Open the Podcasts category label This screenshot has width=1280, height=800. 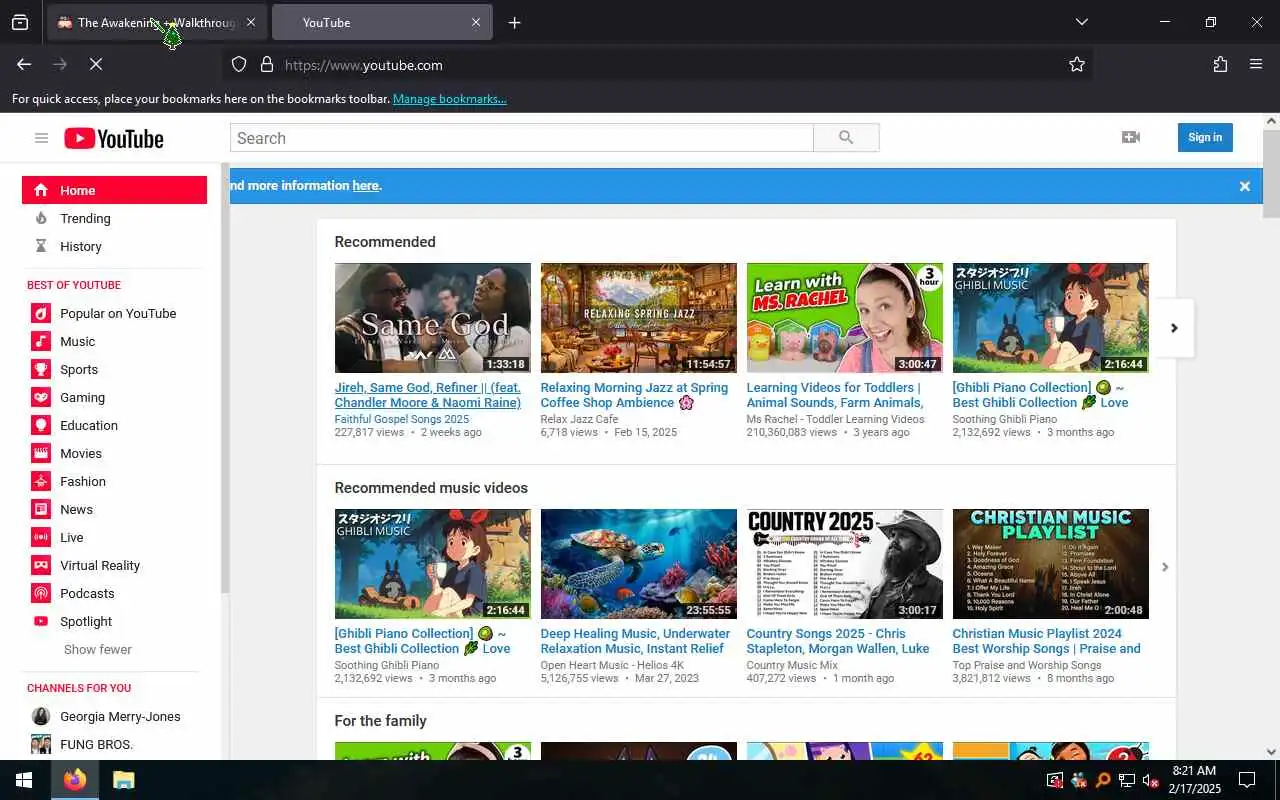(87, 593)
